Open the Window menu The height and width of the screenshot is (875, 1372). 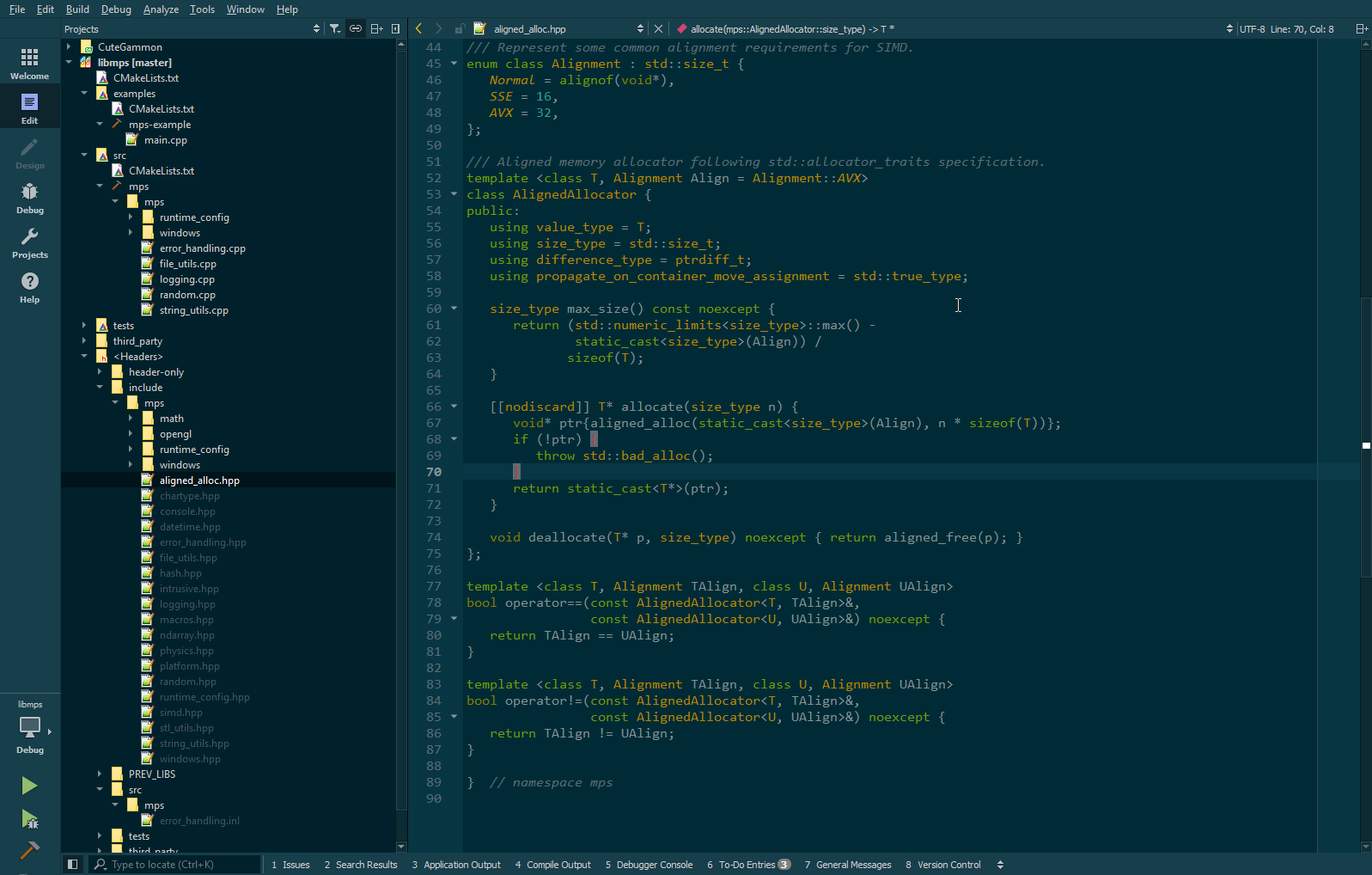point(246,9)
